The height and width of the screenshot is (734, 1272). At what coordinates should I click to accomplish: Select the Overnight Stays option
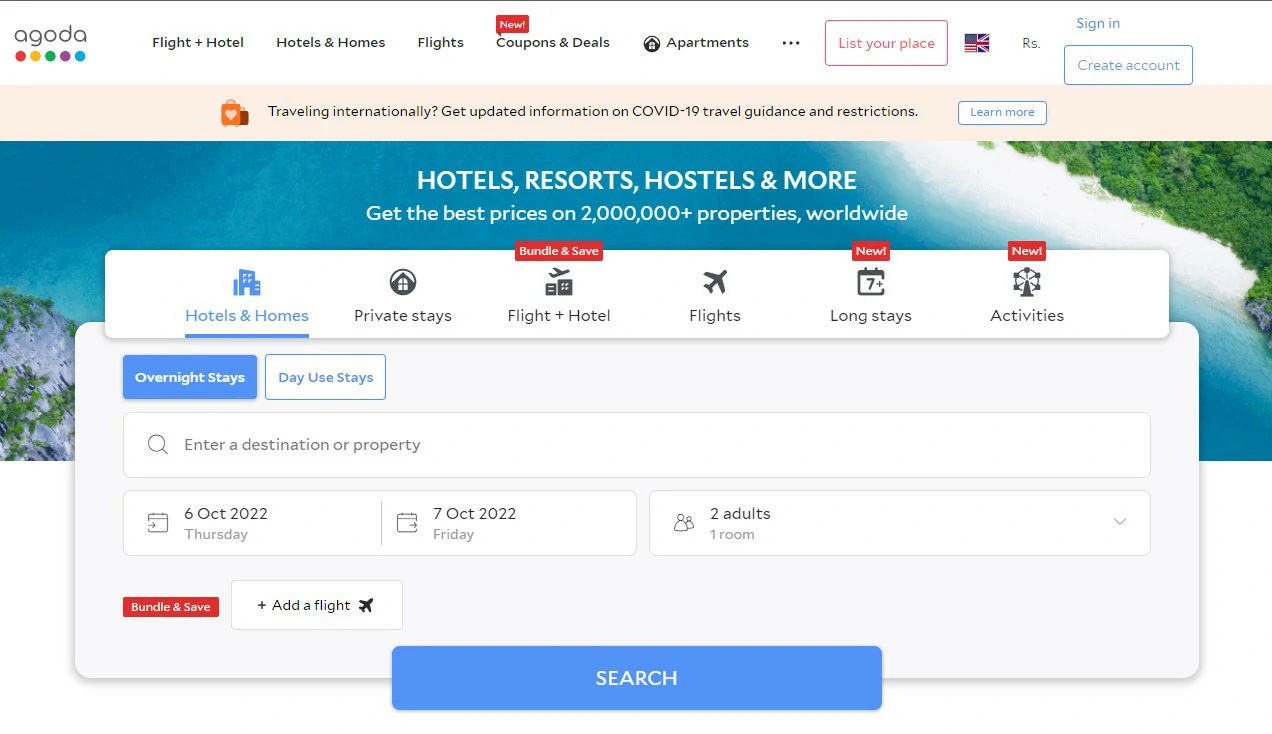(190, 377)
